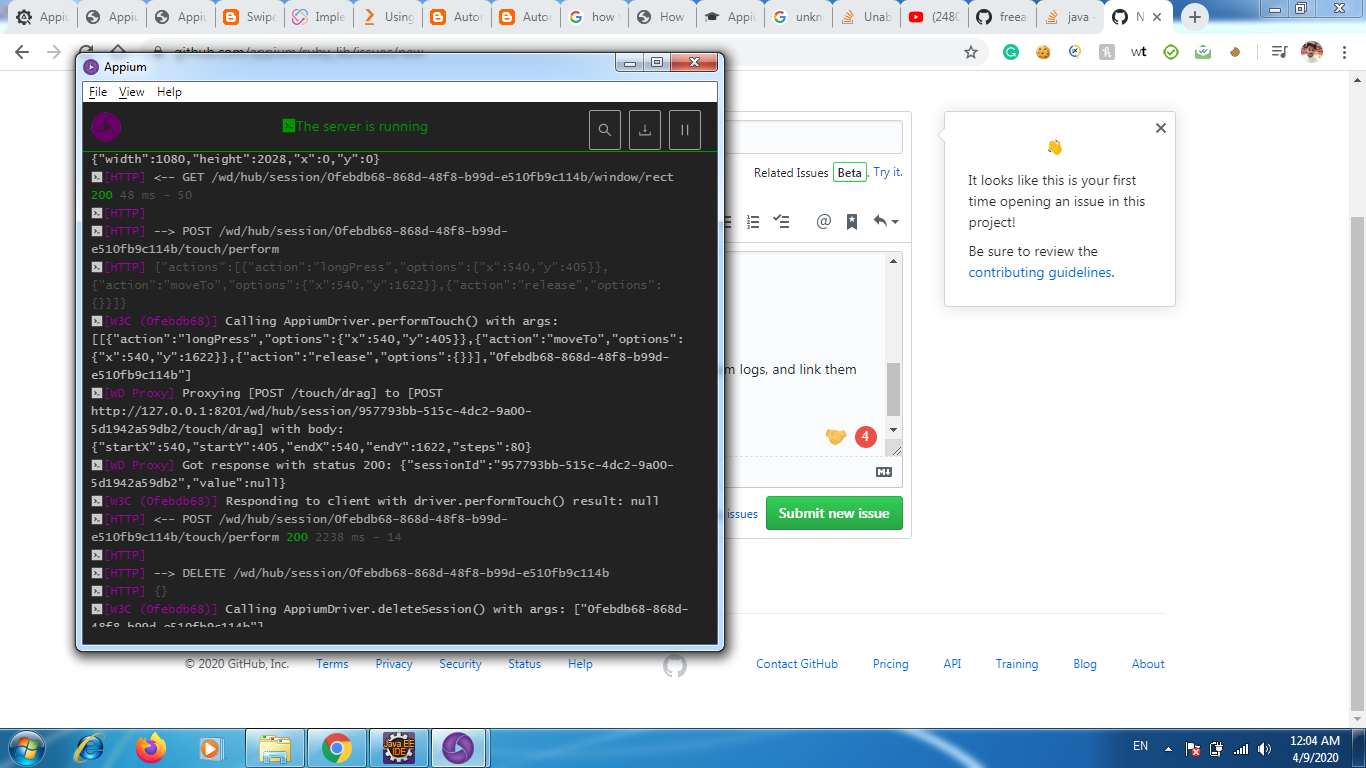Insert a saved reply via bookmark icon
Screen dimensions: 1366x768
(x=852, y=222)
